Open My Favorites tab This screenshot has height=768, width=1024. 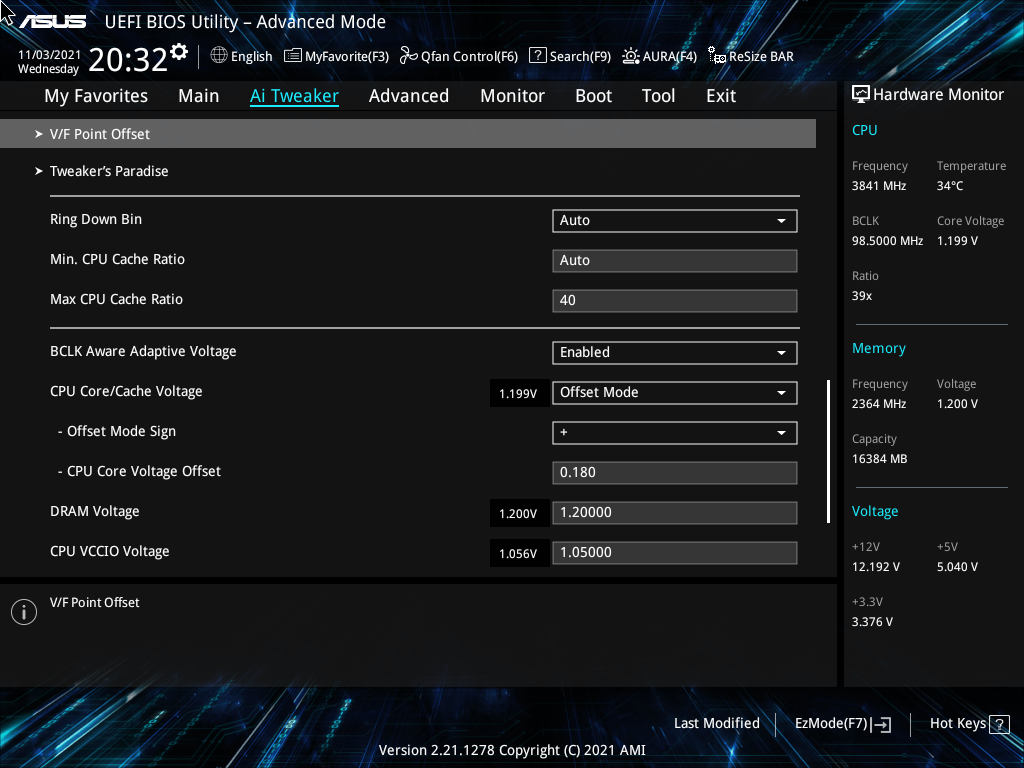click(x=96, y=95)
